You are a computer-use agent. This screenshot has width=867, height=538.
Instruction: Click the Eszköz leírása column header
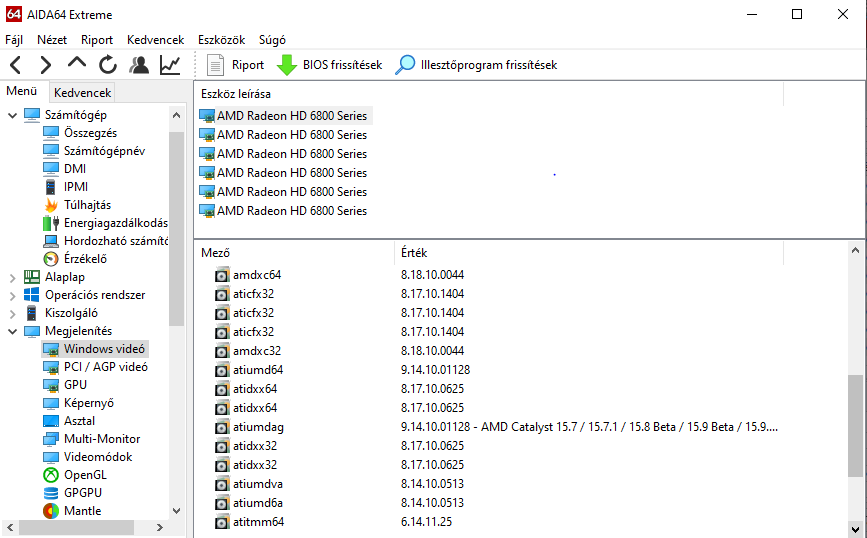[236, 94]
